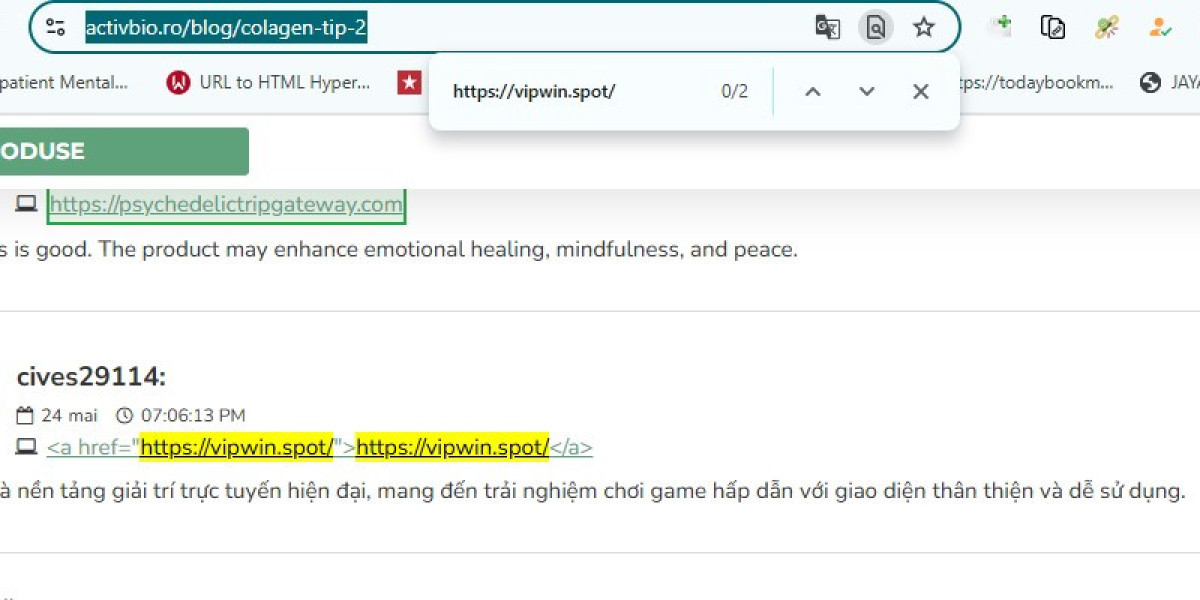This screenshot has width=1200, height=600.
Task: Click the cives29114 commenter name
Action: 91,377
